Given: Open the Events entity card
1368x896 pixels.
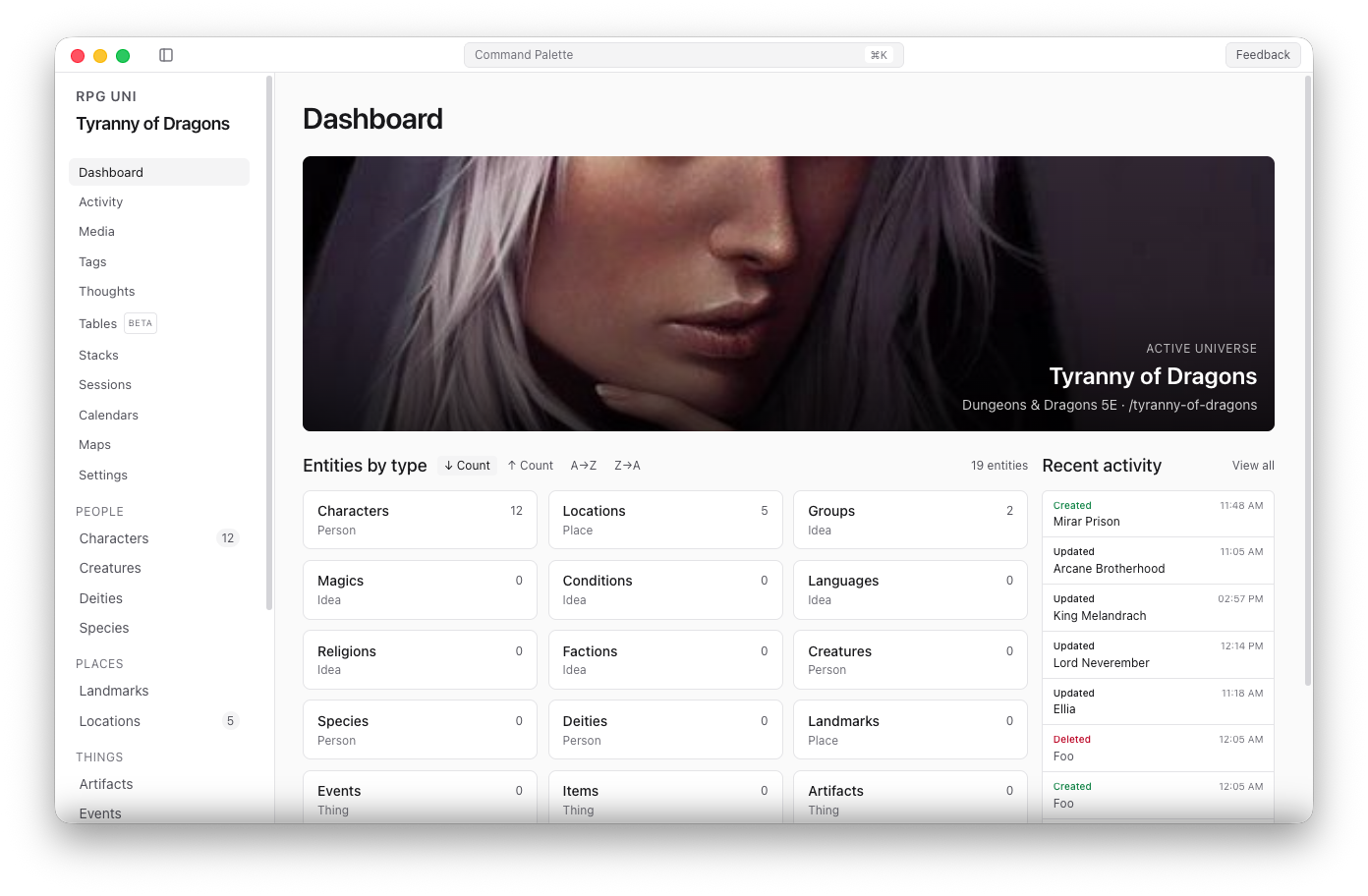Looking at the screenshot, I should [x=420, y=798].
